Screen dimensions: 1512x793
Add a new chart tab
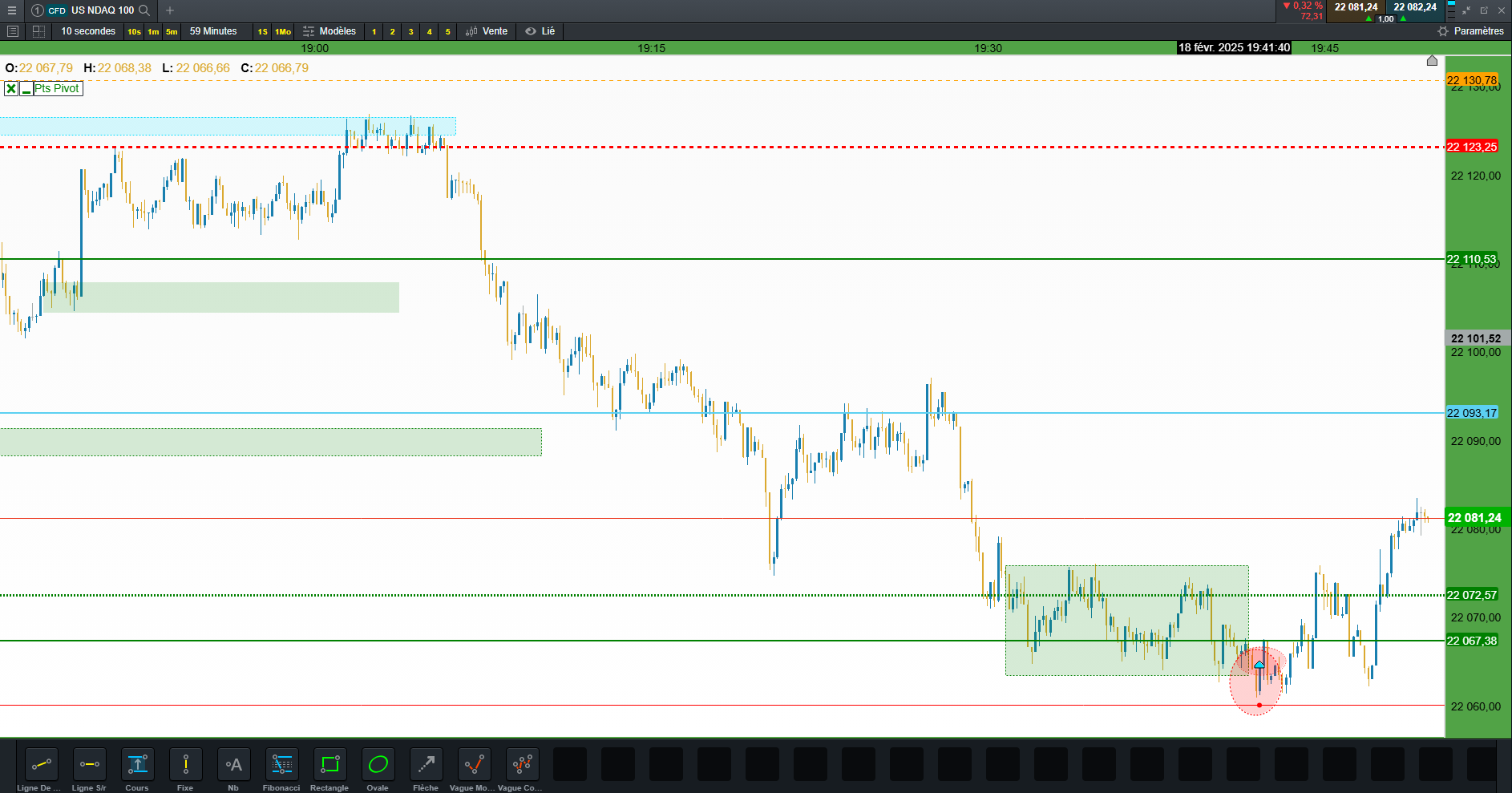170,10
